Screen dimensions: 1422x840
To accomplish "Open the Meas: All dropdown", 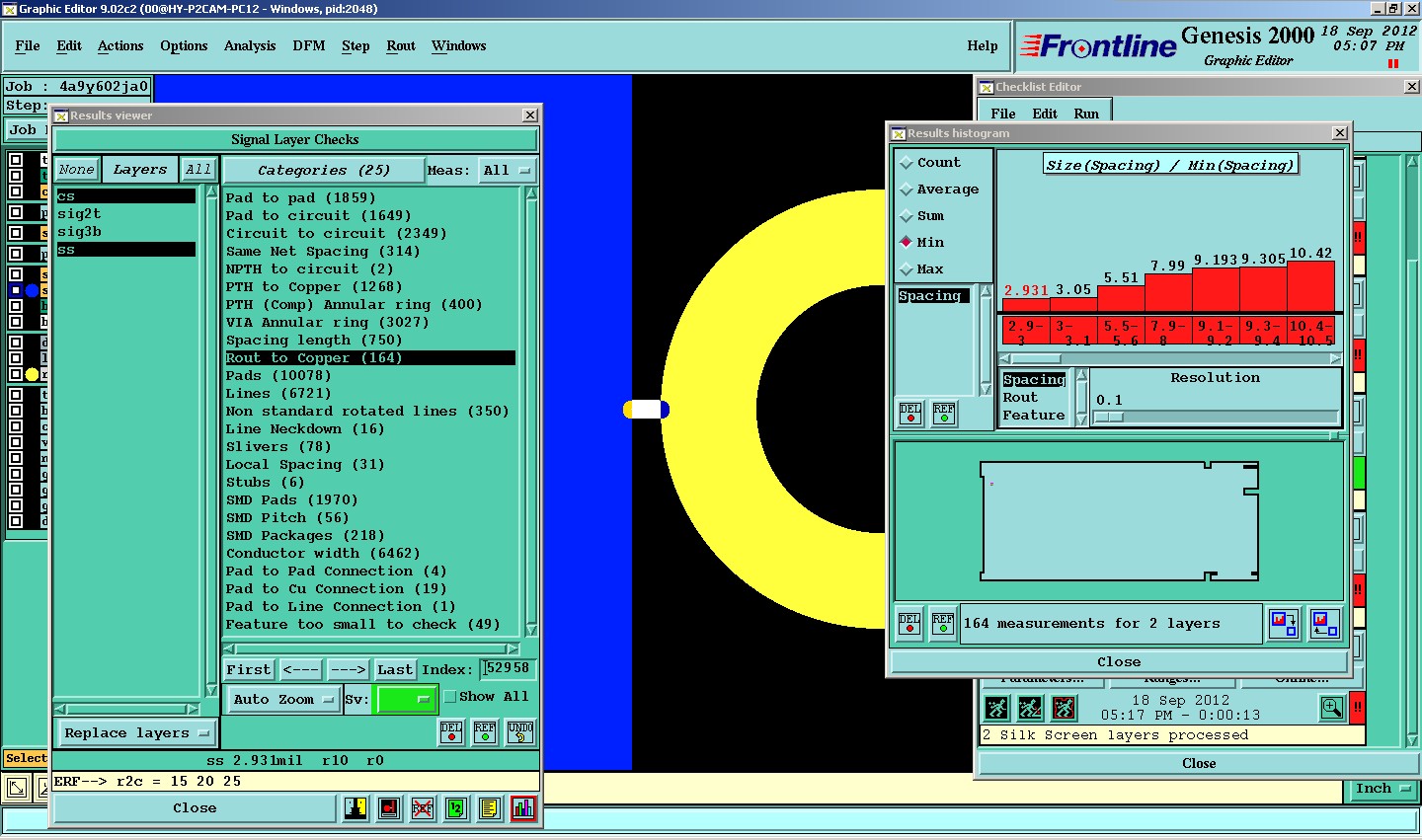I will (508, 171).
